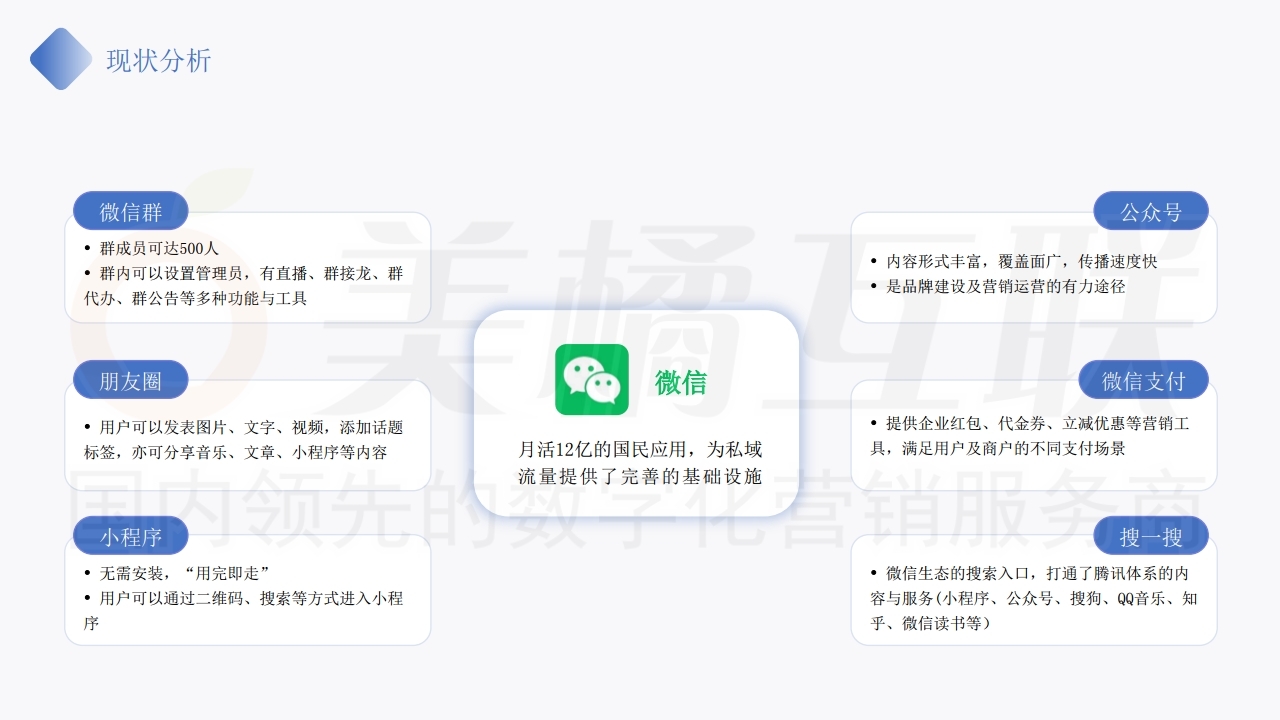
Task: Click the bullet starting 用户可以发表图片
Action: pyautogui.click(x=244, y=440)
